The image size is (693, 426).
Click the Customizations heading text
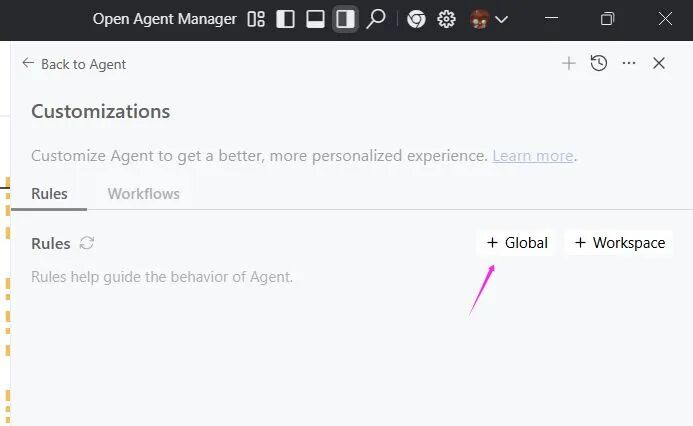coord(101,111)
